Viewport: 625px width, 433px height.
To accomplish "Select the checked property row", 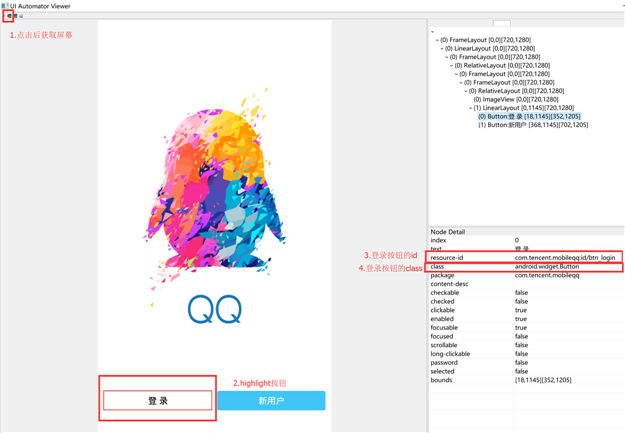I will (x=526, y=301).
